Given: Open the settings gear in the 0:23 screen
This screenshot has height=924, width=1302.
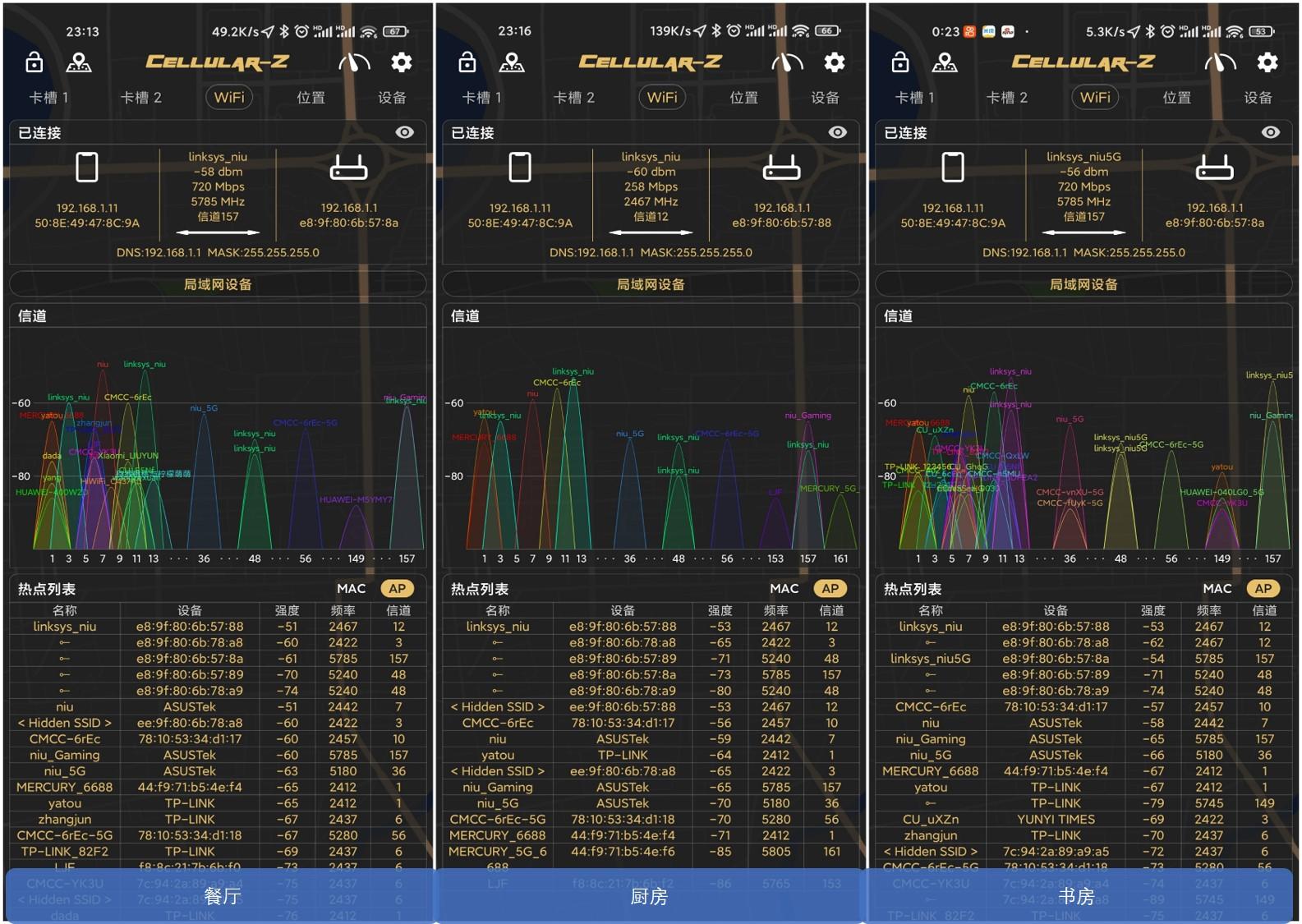Looking at the screenshot, I should pos(1267,62).
